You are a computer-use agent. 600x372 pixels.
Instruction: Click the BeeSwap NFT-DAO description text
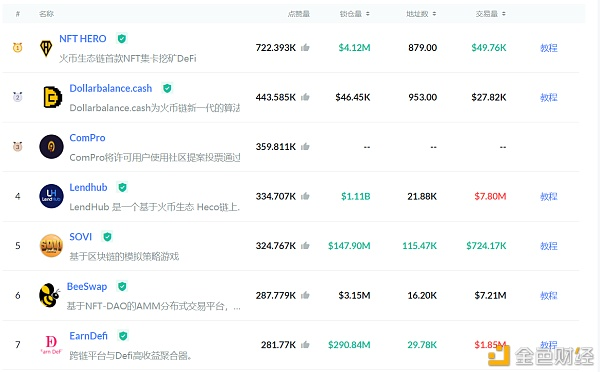153,306
